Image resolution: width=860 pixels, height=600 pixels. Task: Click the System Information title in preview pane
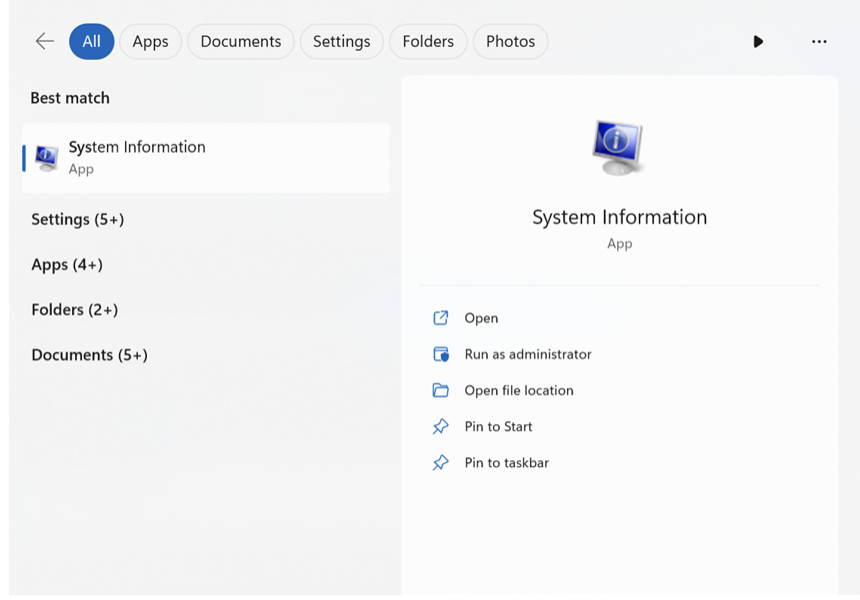619,217
